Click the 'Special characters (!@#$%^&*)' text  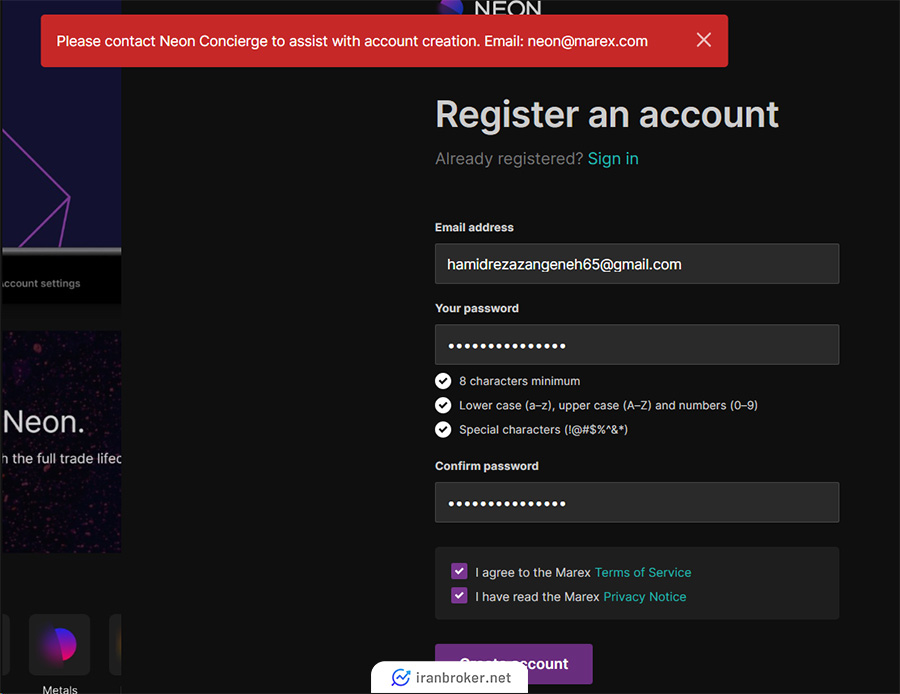pyautogui.click(x=544, y=429)
